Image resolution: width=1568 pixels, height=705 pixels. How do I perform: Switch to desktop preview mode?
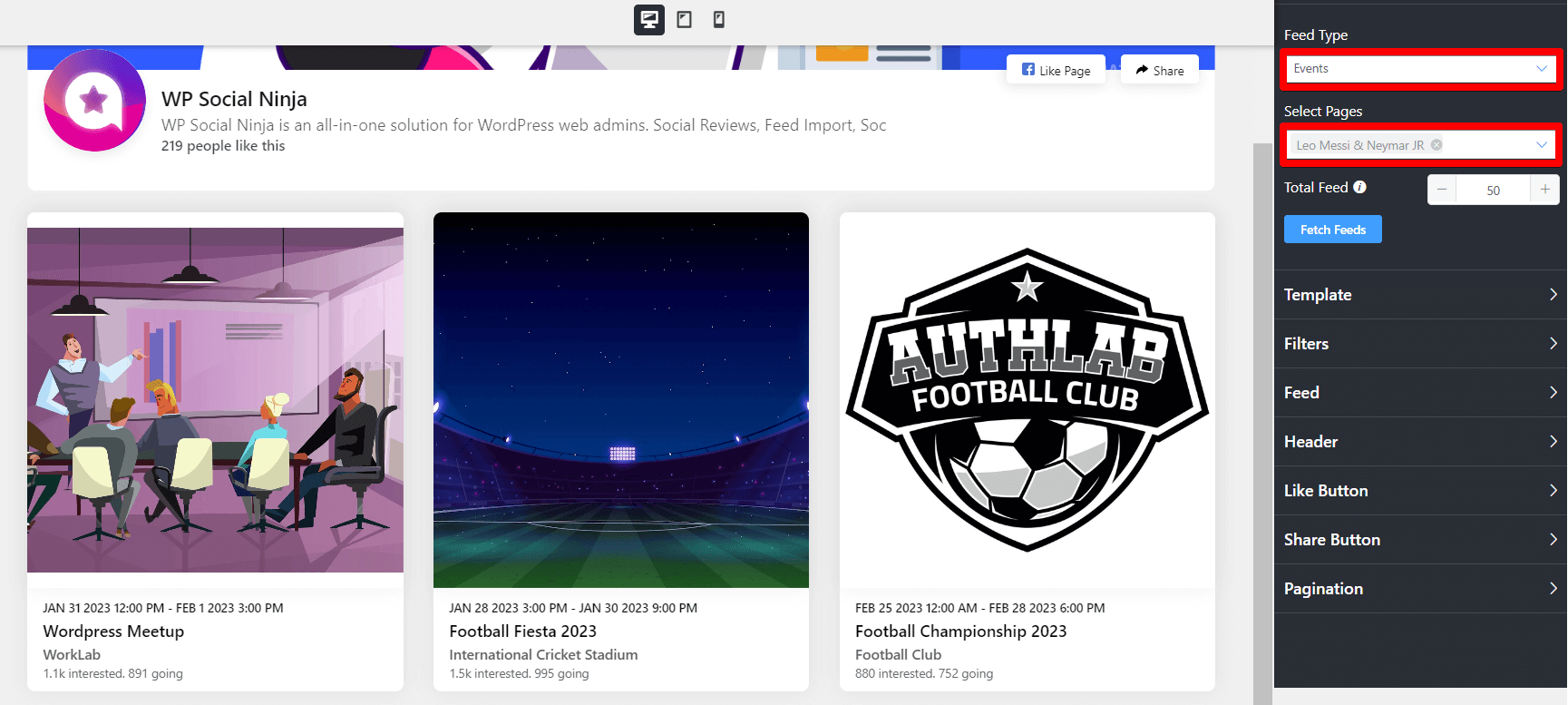tap(648, 19)
